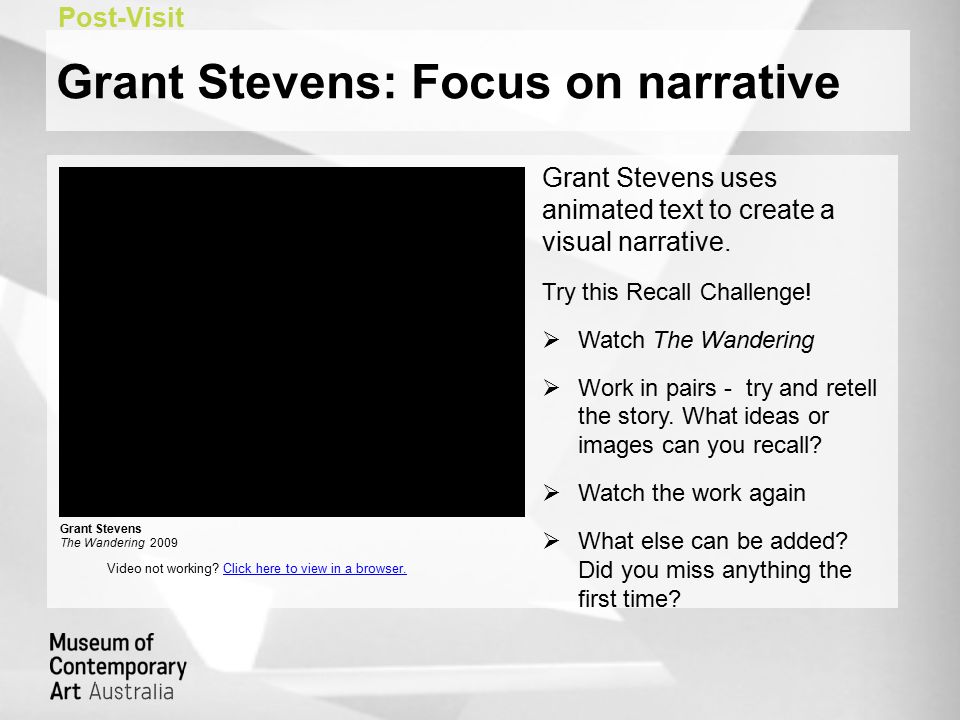The height and width of the screenshot is (720, 960).
Task: Click the text 'Work in pairs - try and retell'
Action: pyautogui.click(x=727, y=388)
